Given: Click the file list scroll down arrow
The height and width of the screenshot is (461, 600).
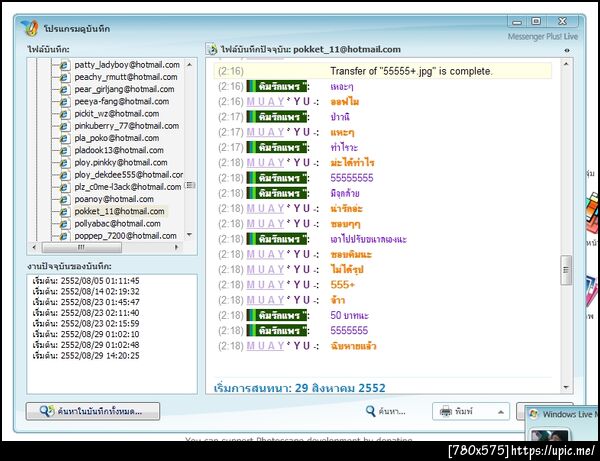Looking at the screenshot, I should (x=189, y=235).
